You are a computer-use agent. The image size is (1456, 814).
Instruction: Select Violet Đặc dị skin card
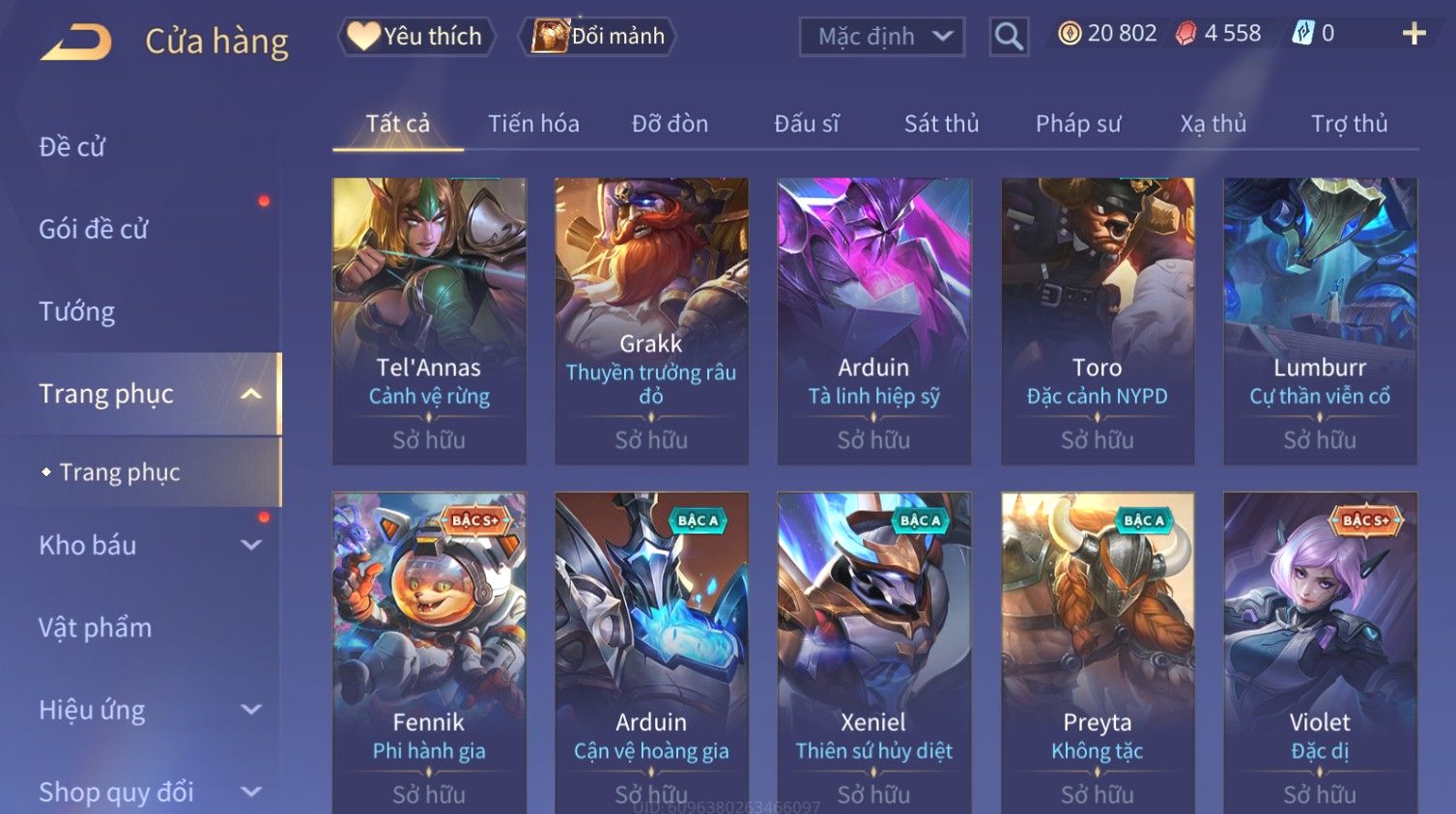coord(1320,653)
